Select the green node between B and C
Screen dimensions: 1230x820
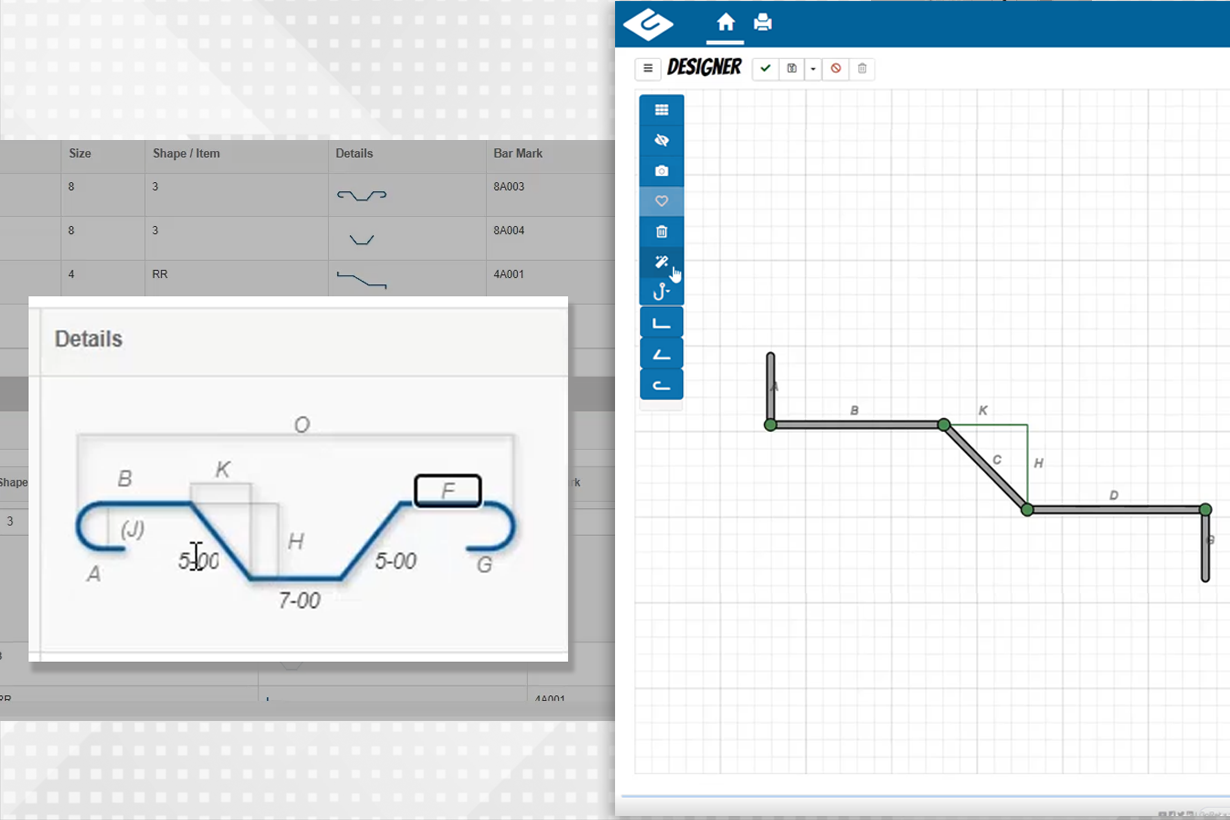(x=944, y=425)
